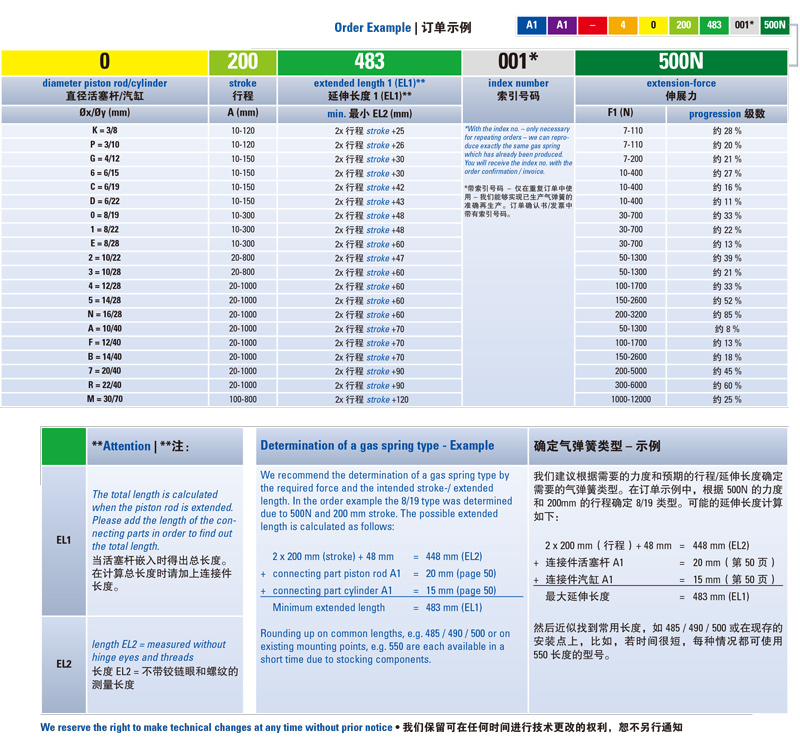Image resolution: width=800 pixels, height=741 pixels.
Task: Select the '约 28 %' progression cell
Action: [727, 131]
